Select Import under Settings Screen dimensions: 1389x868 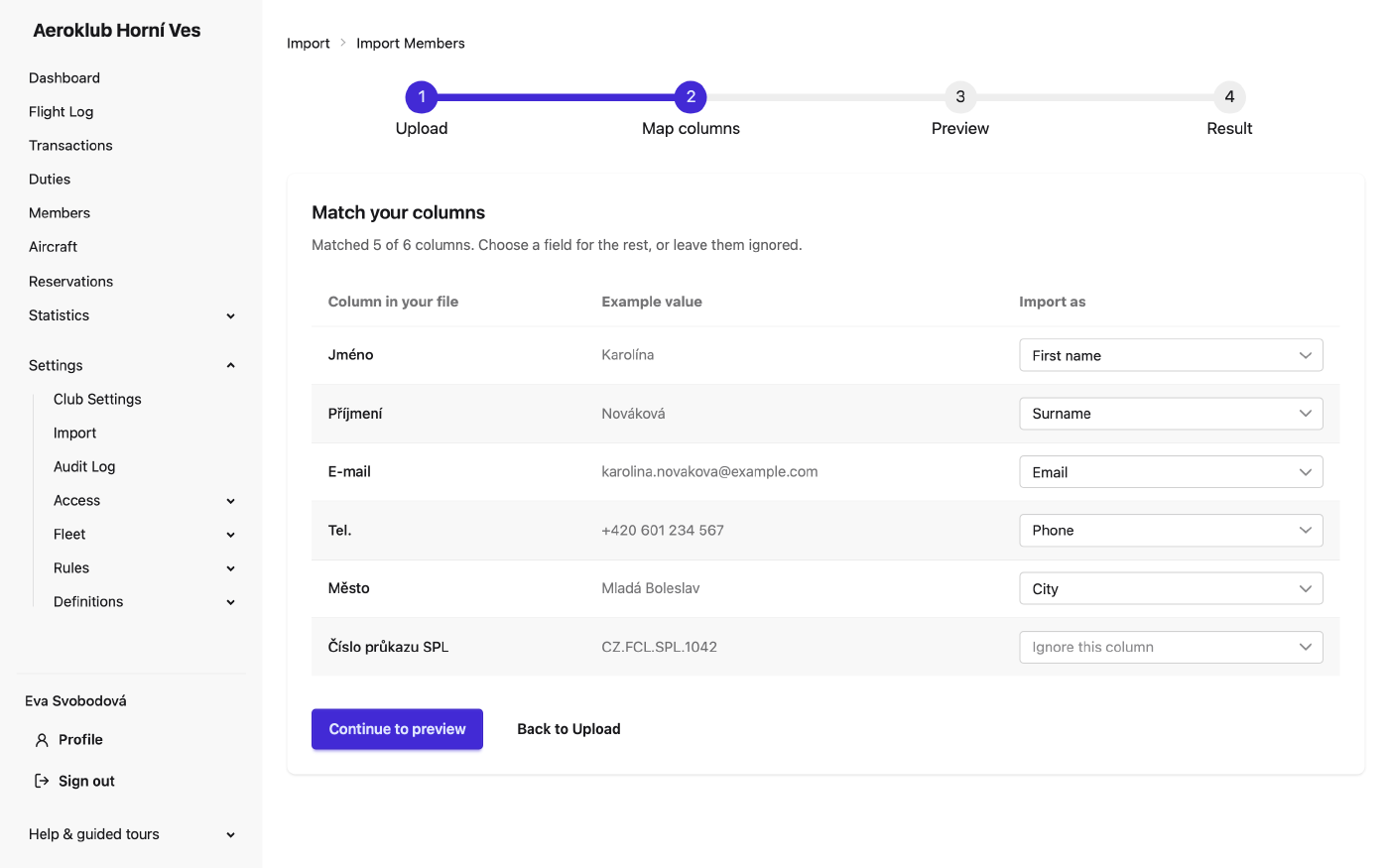coord(75,433)
